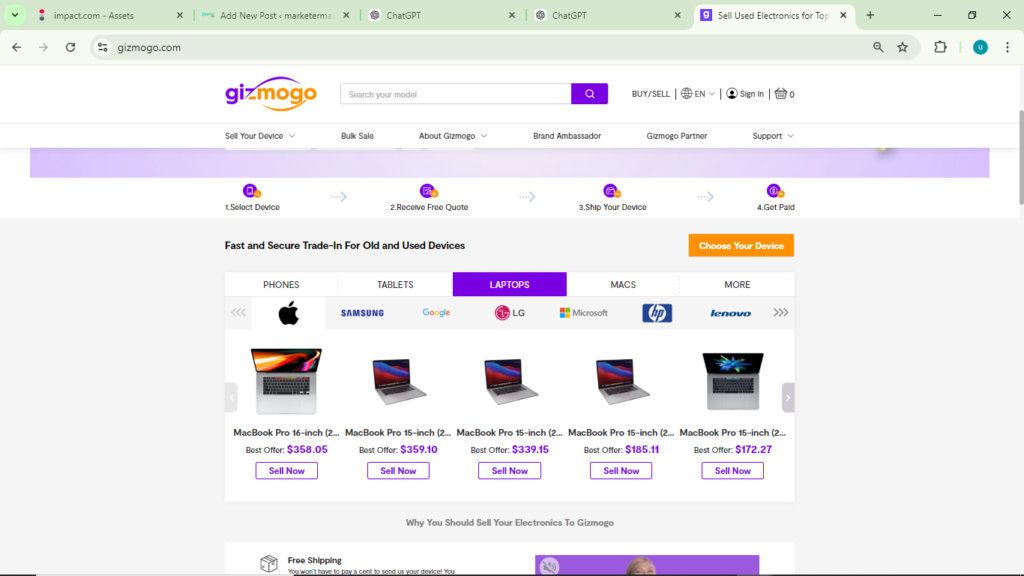Image resolution: width=1024 pixels, height=576 pixels.
Task: Open the Brand Ambassador link
Action: [x=567, y=136]
